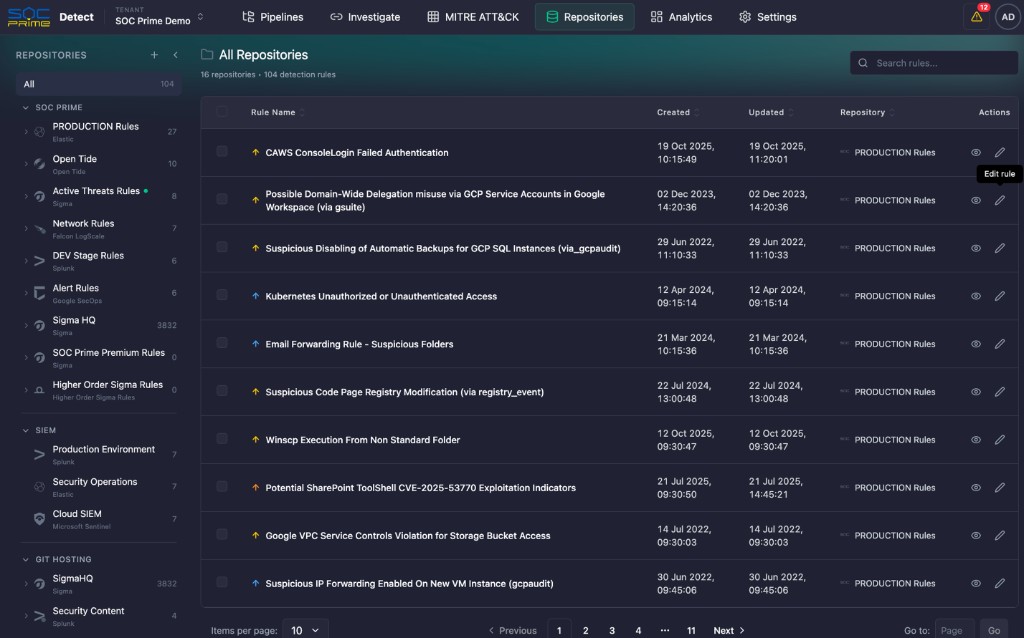
Task: Go to the Investigate tab
Action: [x=365, y=17]
